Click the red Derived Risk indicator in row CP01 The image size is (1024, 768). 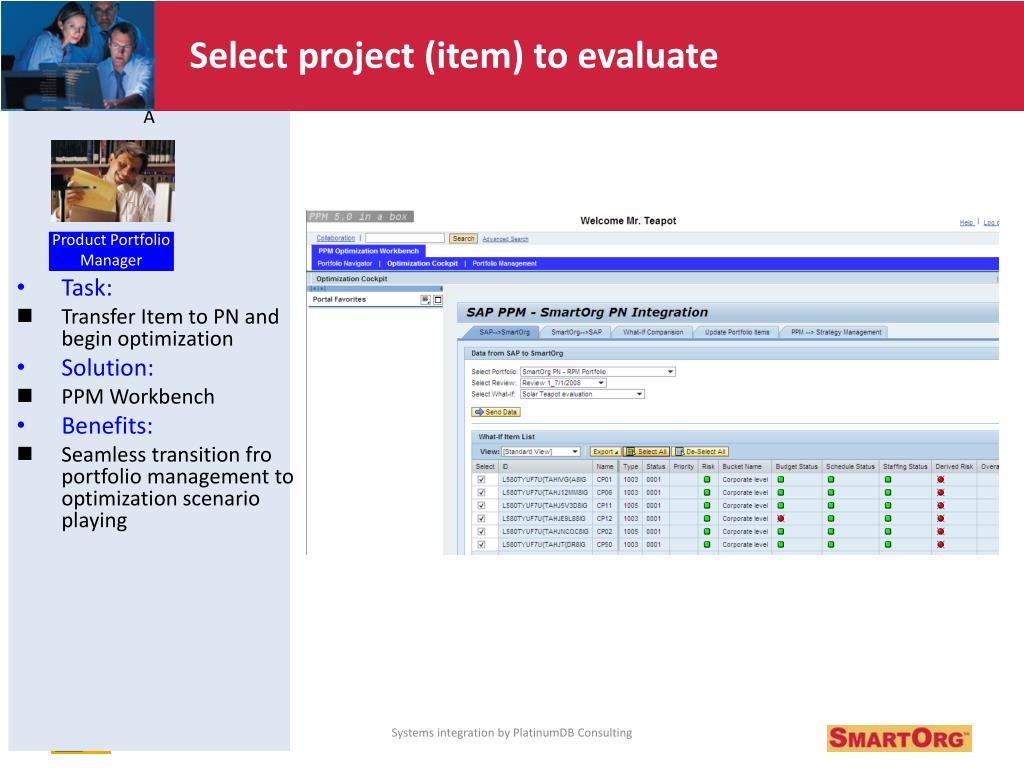pyautogui.click(x=940, y=479)
